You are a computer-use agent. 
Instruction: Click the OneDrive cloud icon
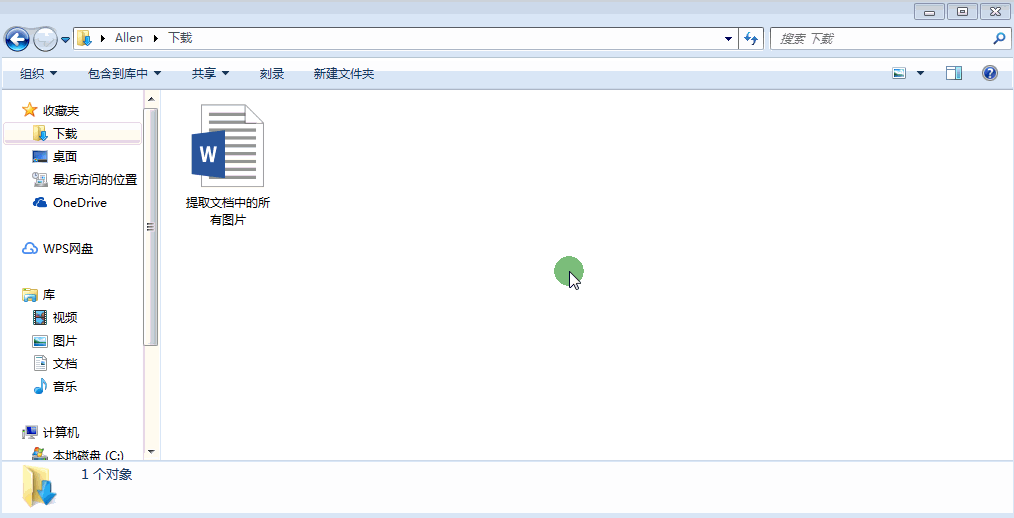[40, 202]
